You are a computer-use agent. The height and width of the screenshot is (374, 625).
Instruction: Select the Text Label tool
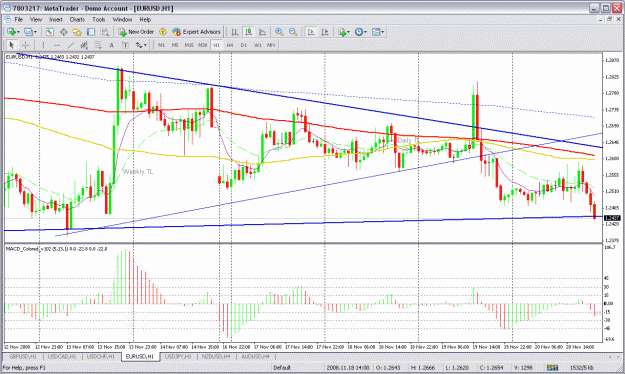pos(125,45)
